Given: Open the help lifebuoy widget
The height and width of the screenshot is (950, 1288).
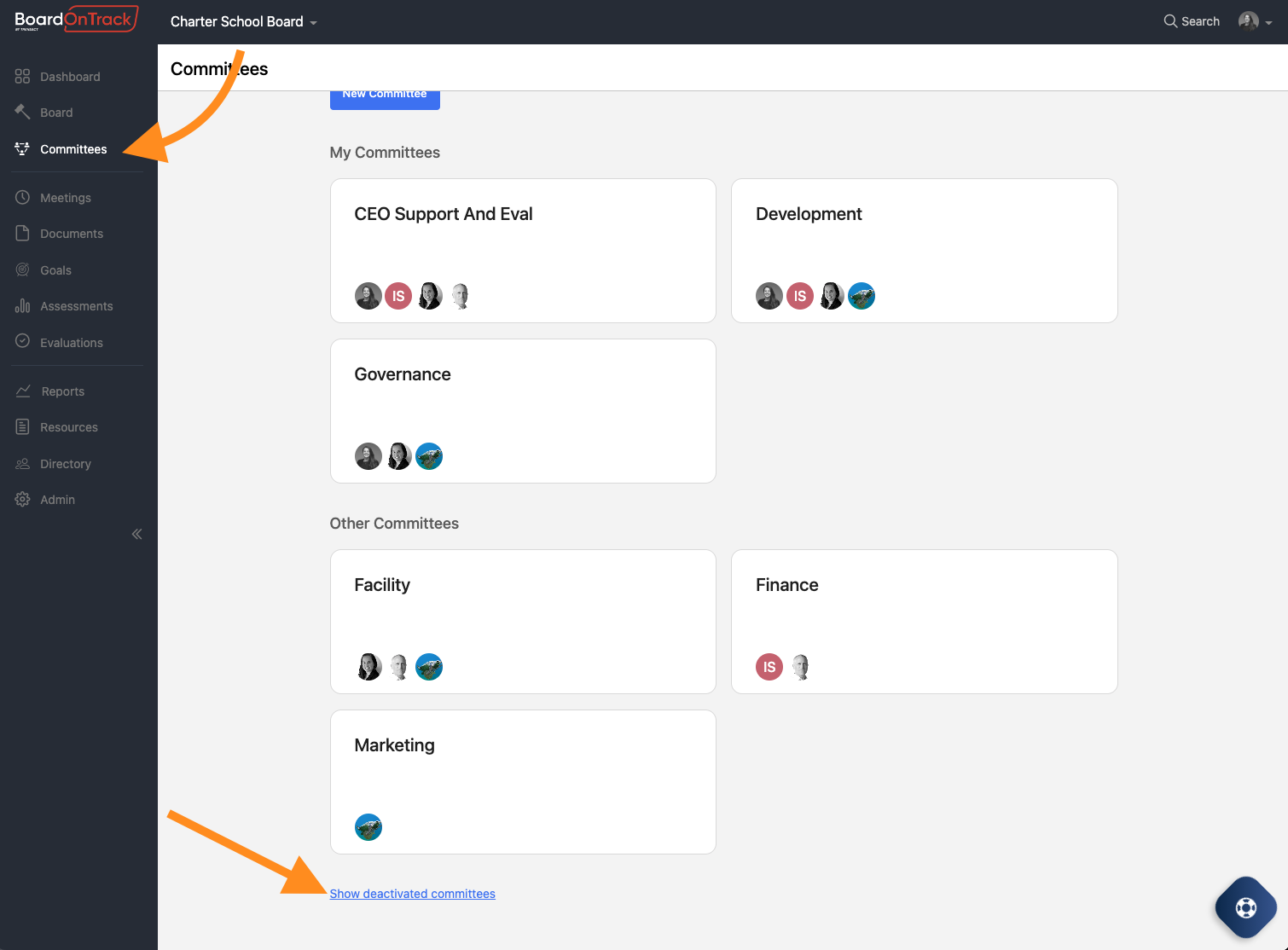Looking at the screenshot, I should (1246, 907).
